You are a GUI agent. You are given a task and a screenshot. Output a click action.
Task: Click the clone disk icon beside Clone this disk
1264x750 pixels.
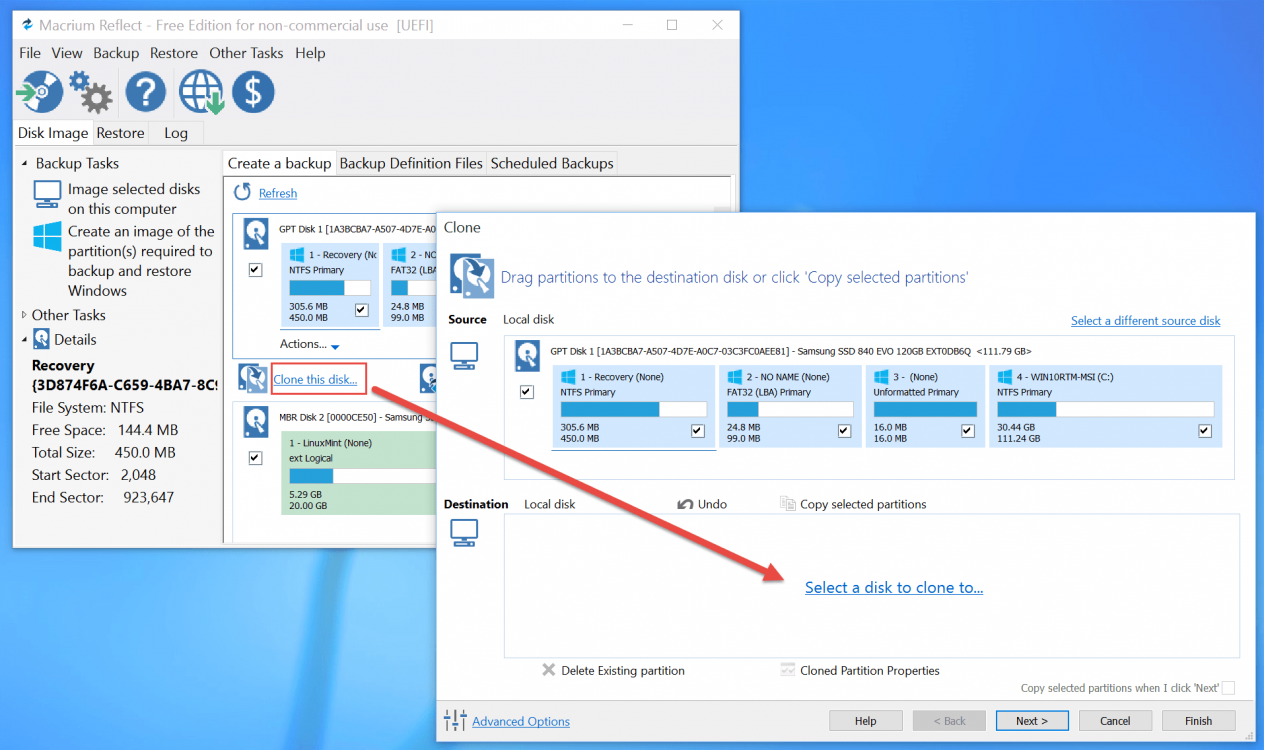[252, 378]
